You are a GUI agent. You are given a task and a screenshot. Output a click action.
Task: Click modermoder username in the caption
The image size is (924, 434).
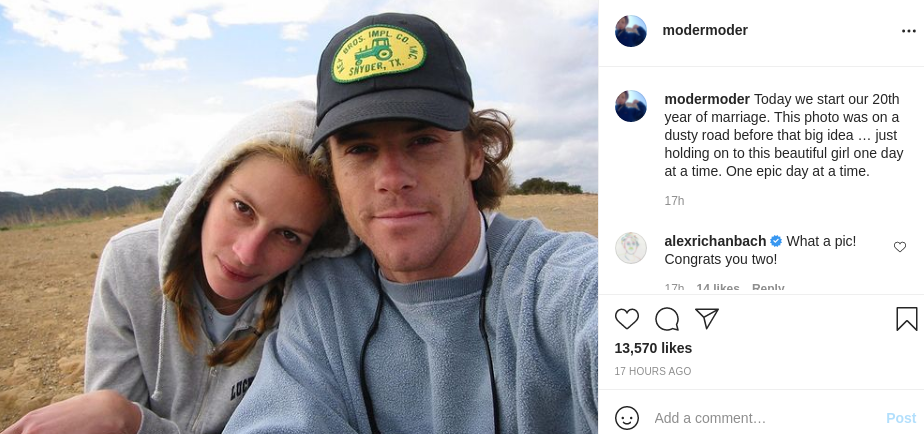click(707, 99)
